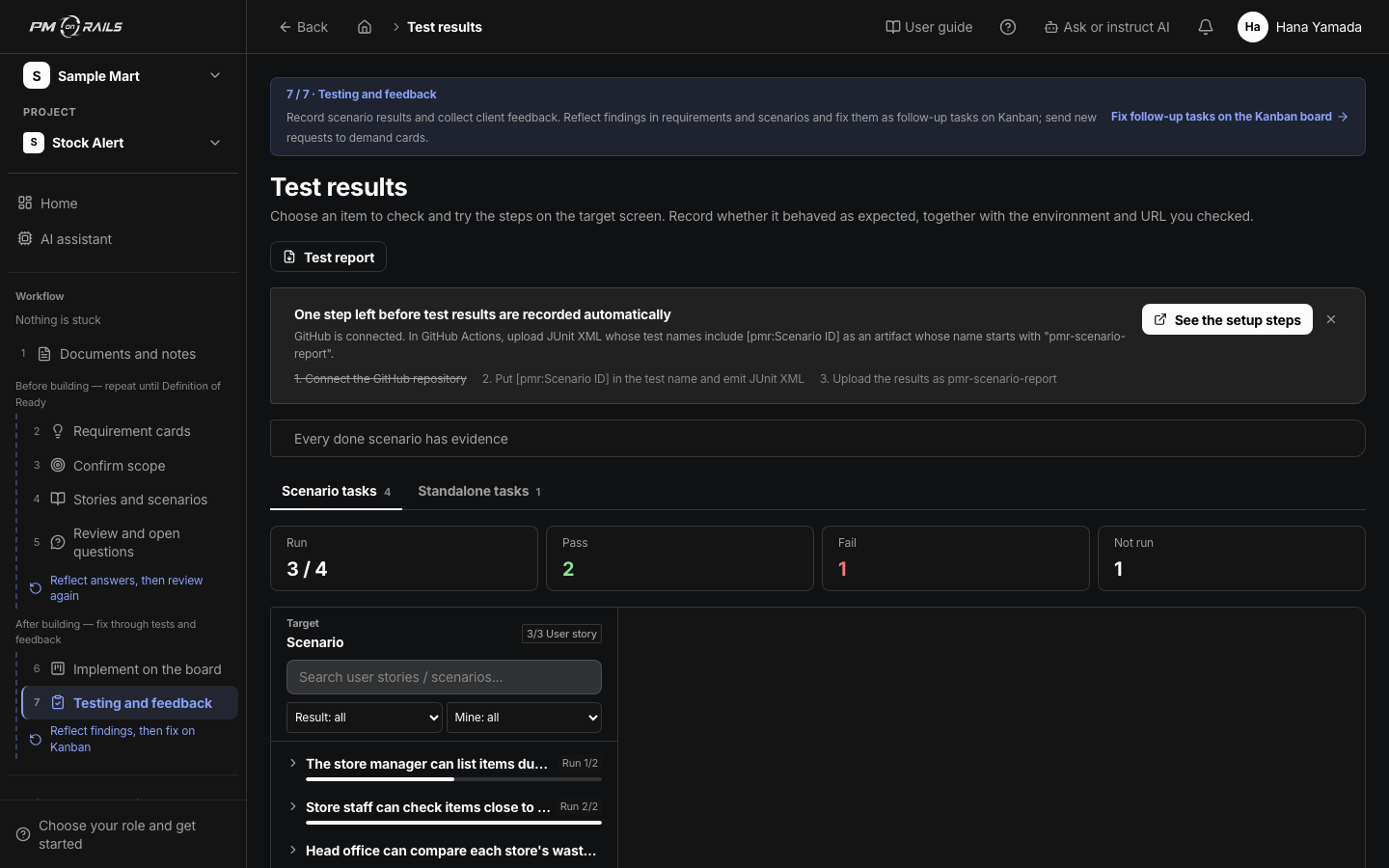Click the PM on Rails logo

pos(75,27)
